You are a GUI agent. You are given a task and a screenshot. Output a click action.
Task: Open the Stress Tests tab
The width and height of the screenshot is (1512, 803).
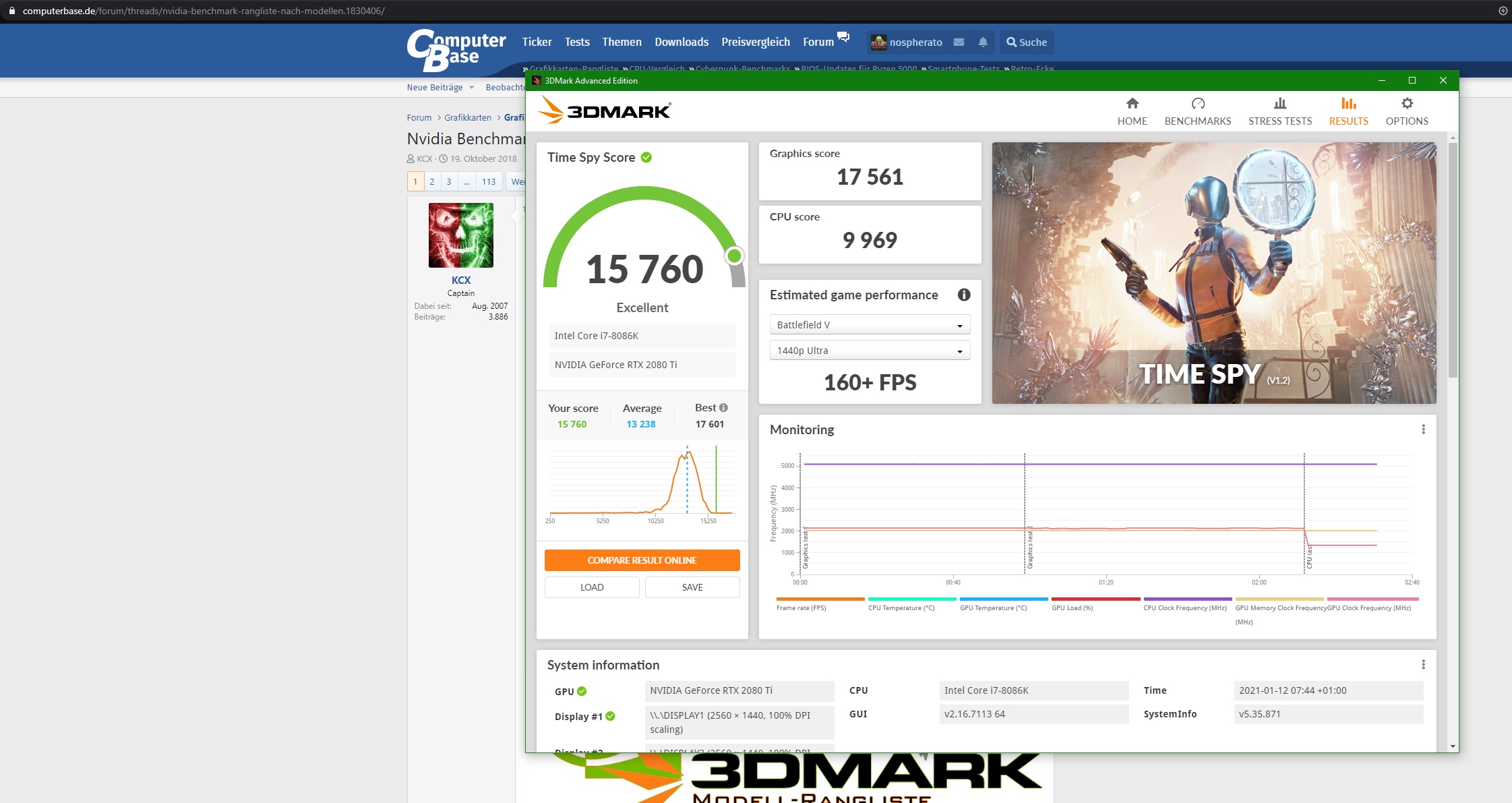tap(1280, 111)
